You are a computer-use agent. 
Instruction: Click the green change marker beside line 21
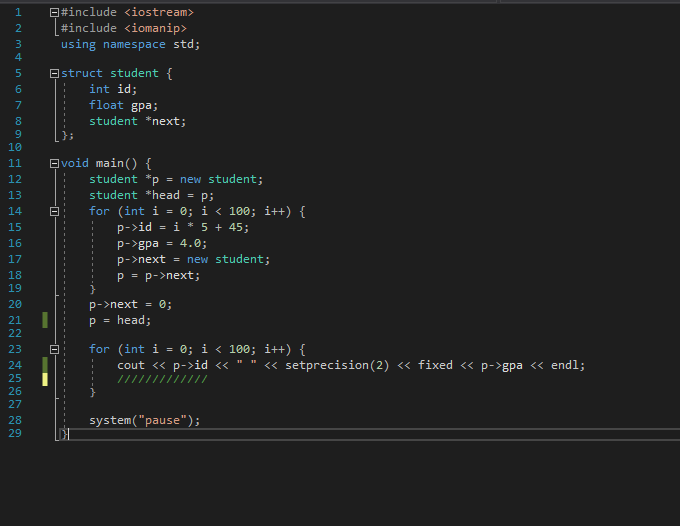click(45, 320)
